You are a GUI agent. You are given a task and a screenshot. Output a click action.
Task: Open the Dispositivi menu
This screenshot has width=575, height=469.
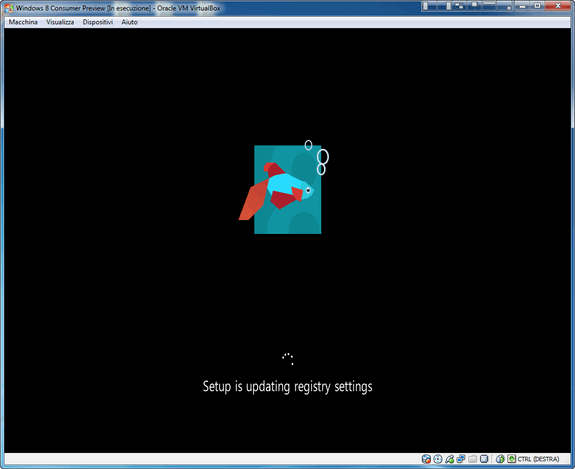pyautogui.click(x=98, y=22)
